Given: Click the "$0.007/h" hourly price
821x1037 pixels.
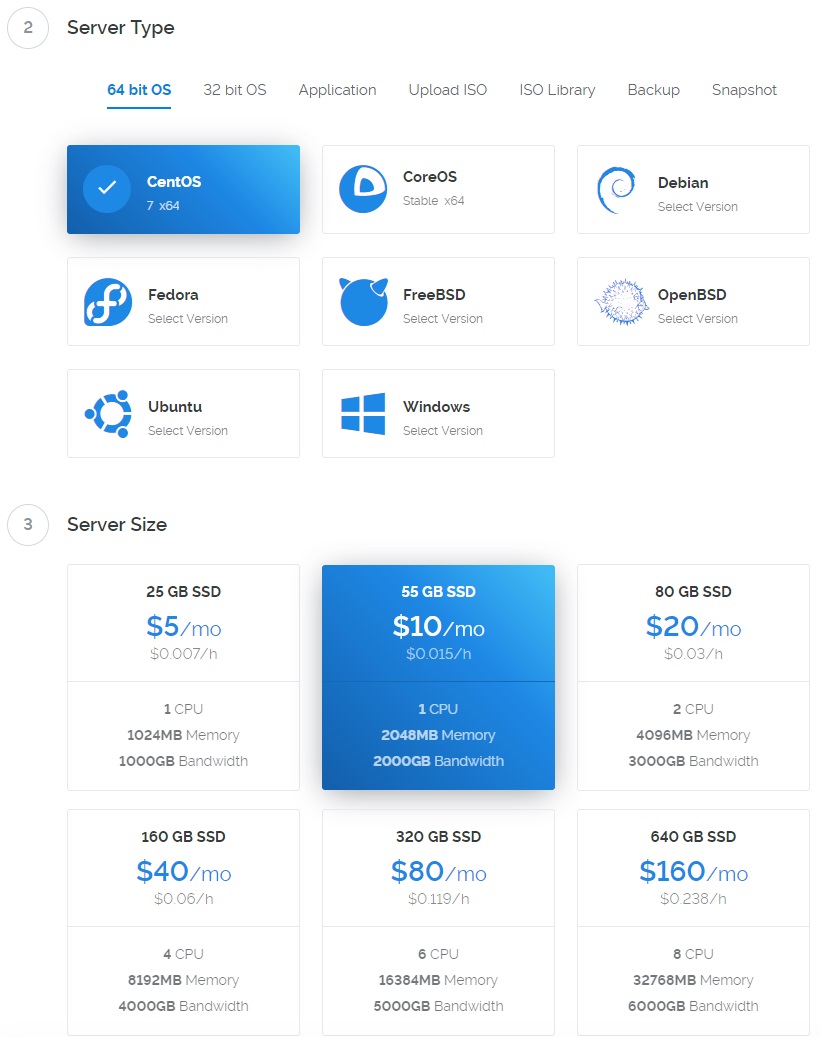Looking at the screenshot, I should (183, 654).
